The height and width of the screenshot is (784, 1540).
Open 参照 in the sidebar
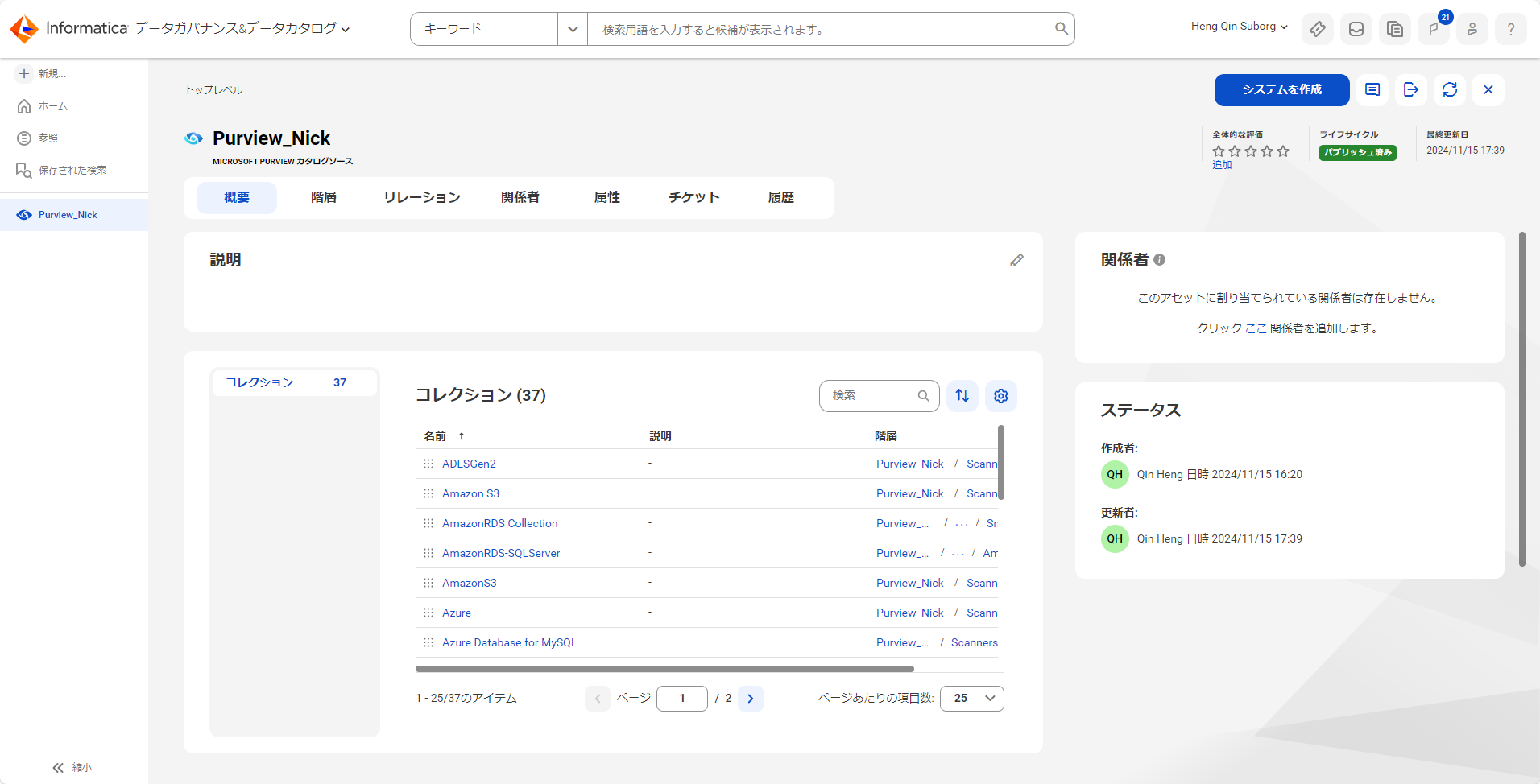(48, 138)
